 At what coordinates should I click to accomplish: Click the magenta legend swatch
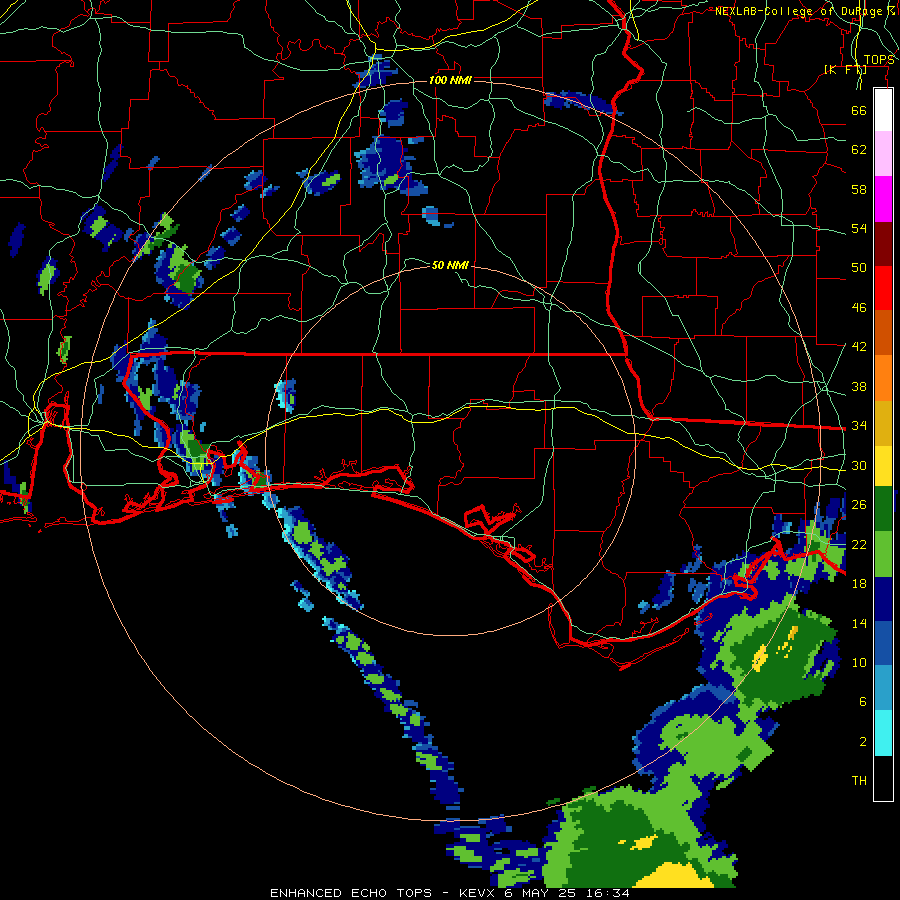pyautogui.click(x=883, y=199)
